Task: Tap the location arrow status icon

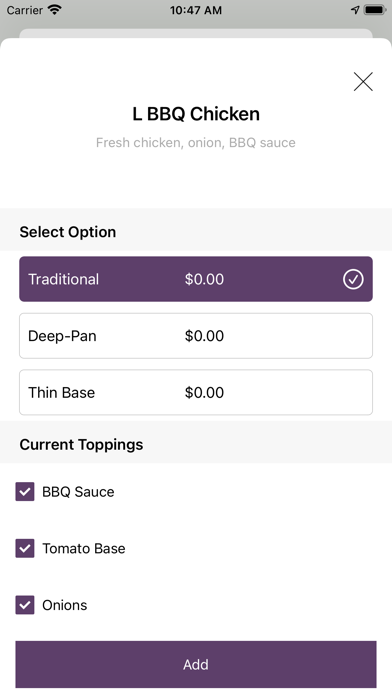Action: point(355,10)
